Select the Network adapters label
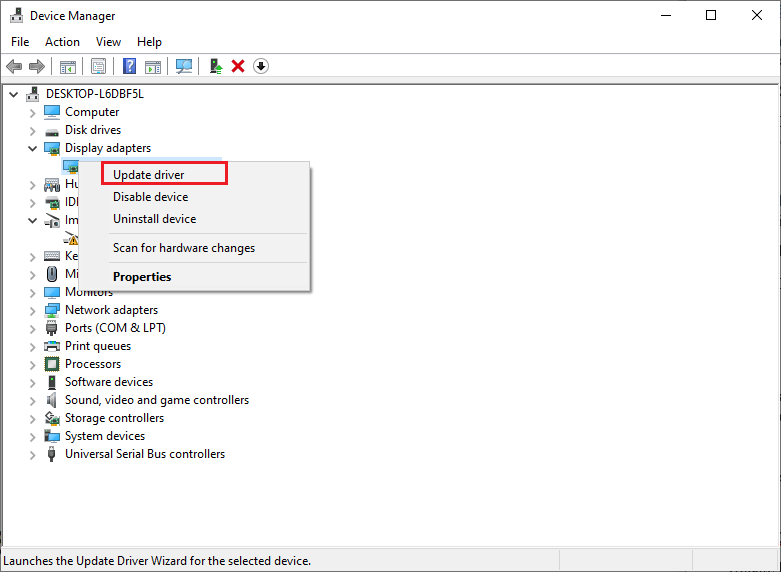Screen dimensions: 781x572 pyautogui.click(x=112, y=310)
